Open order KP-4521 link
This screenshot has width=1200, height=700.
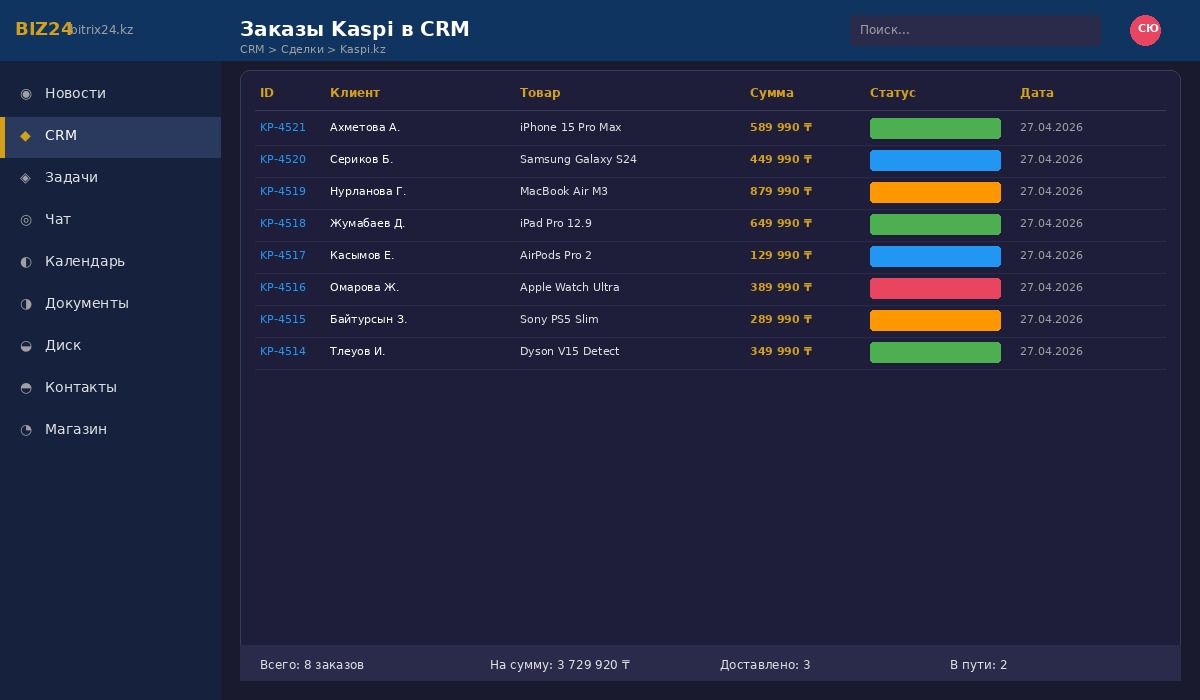[x=283, y=128]
